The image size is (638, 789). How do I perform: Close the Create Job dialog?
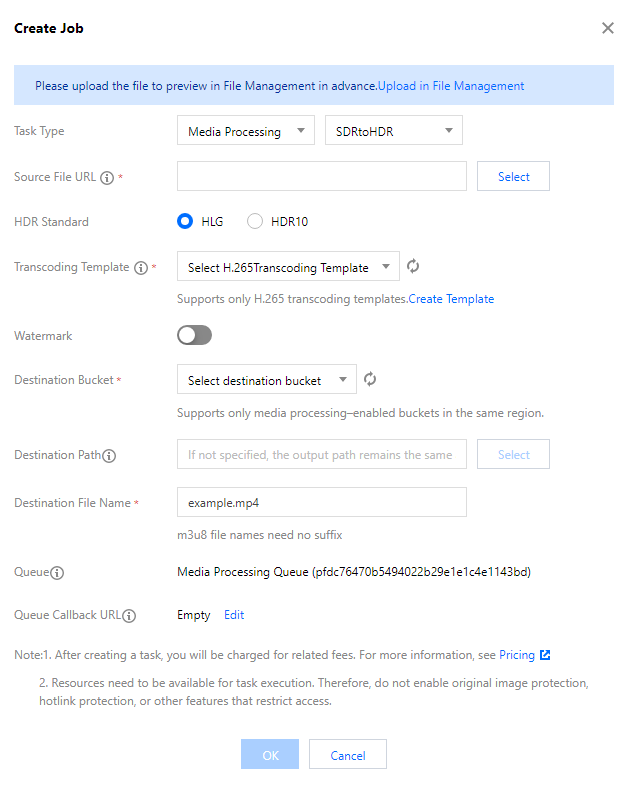coord(607,29)
